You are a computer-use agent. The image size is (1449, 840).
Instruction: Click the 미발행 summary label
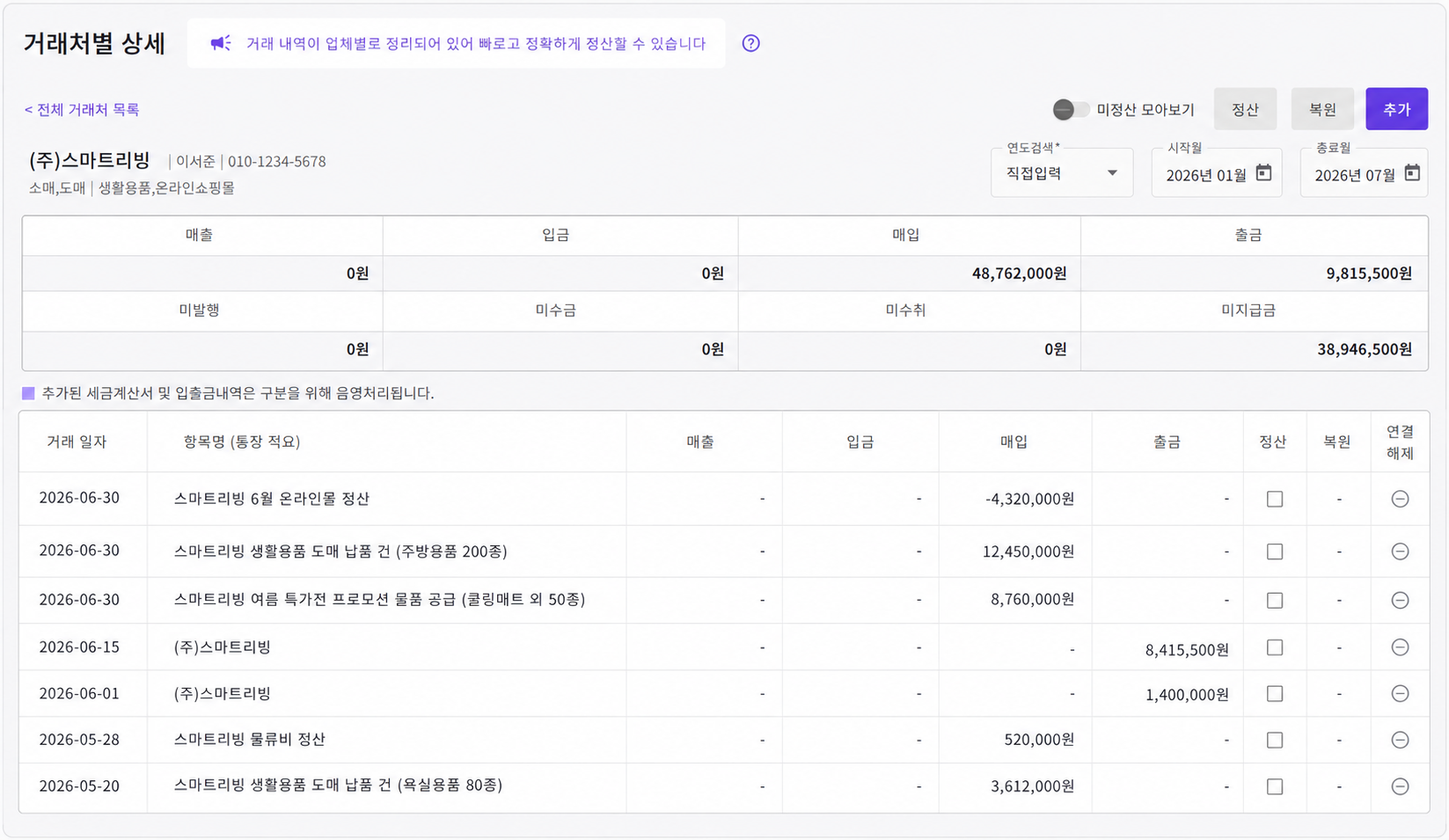pyautogui.click(x=200, y=310)
